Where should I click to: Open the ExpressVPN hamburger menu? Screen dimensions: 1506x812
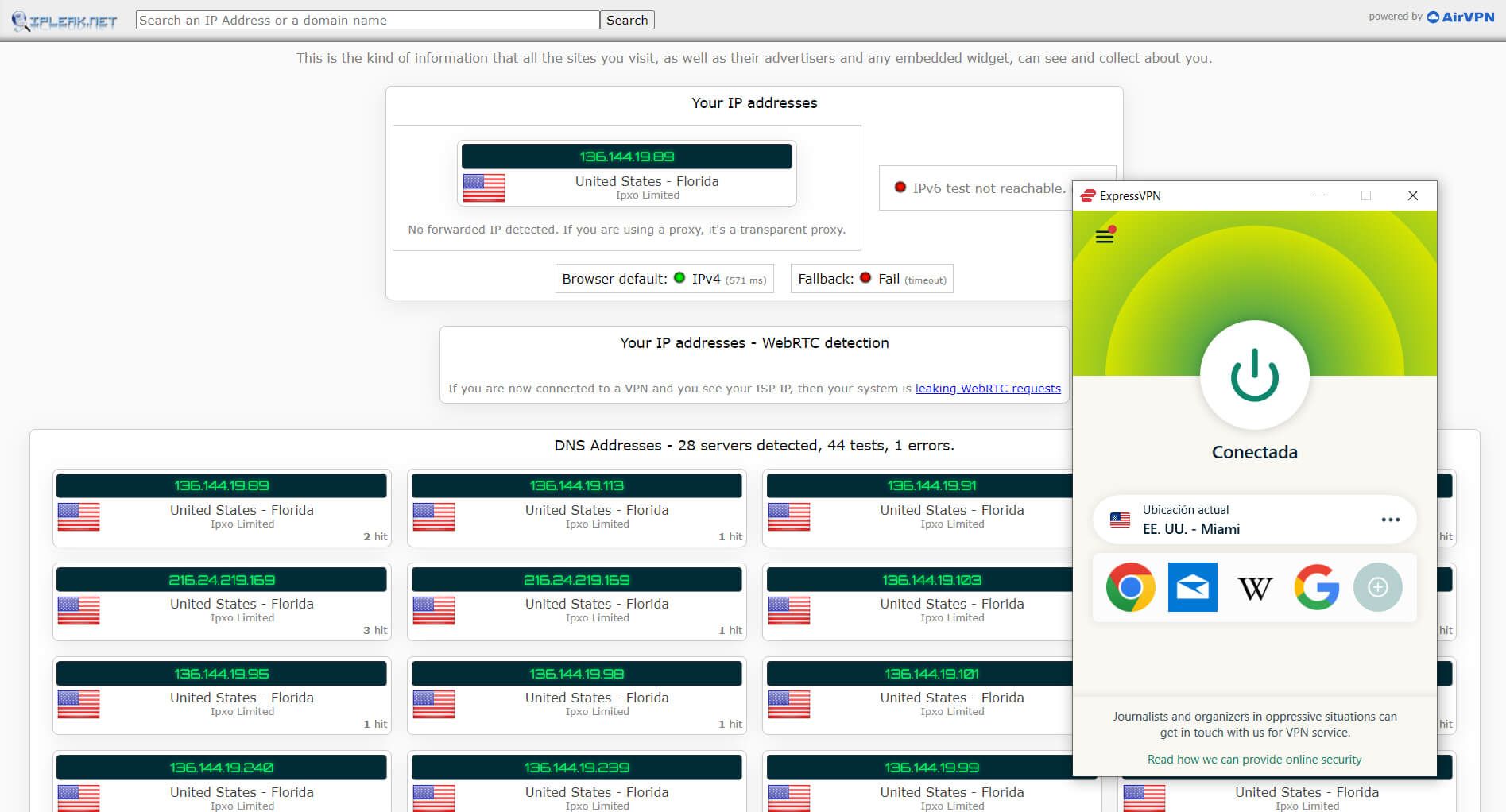click(1105, 236)
